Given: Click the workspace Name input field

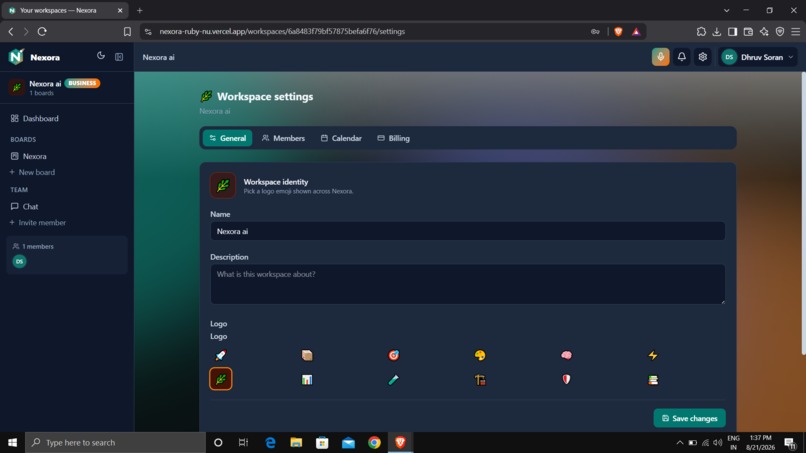Looking at the screenshot, I should click(x=467, y=231).
